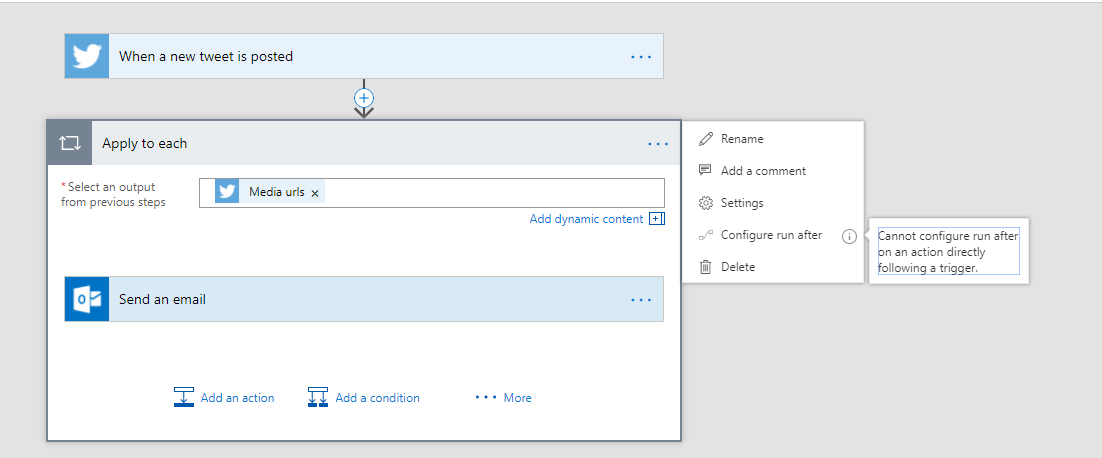This screenshot has height=458, width=1102.
Task: Click Add a condition link
Action: [377, 398]
